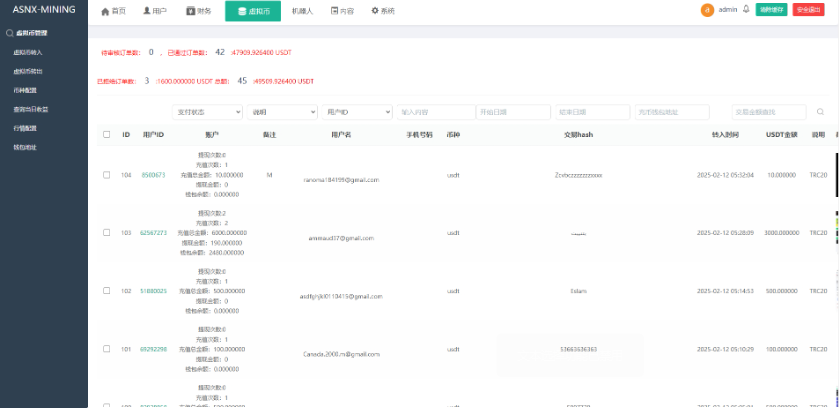Open 钱包地址 in the sidebar

tap(25, 147)
